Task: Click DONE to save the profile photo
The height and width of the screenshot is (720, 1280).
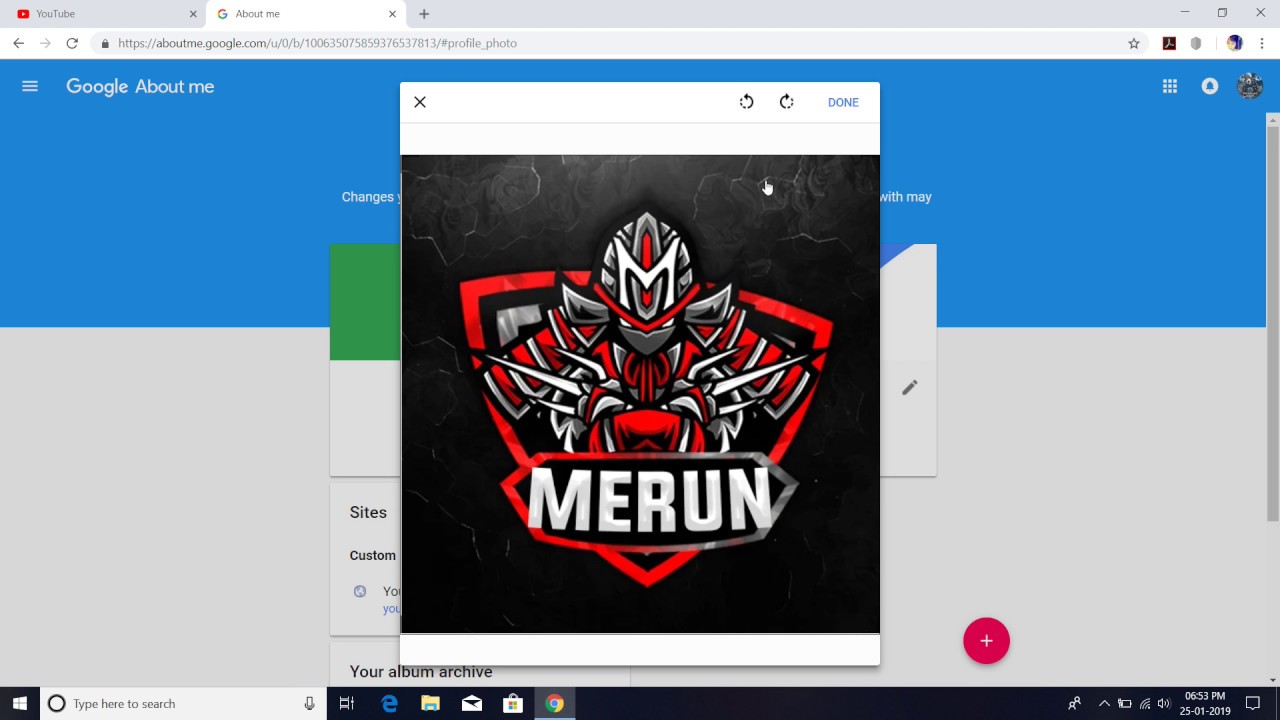Action: [843, 102]
